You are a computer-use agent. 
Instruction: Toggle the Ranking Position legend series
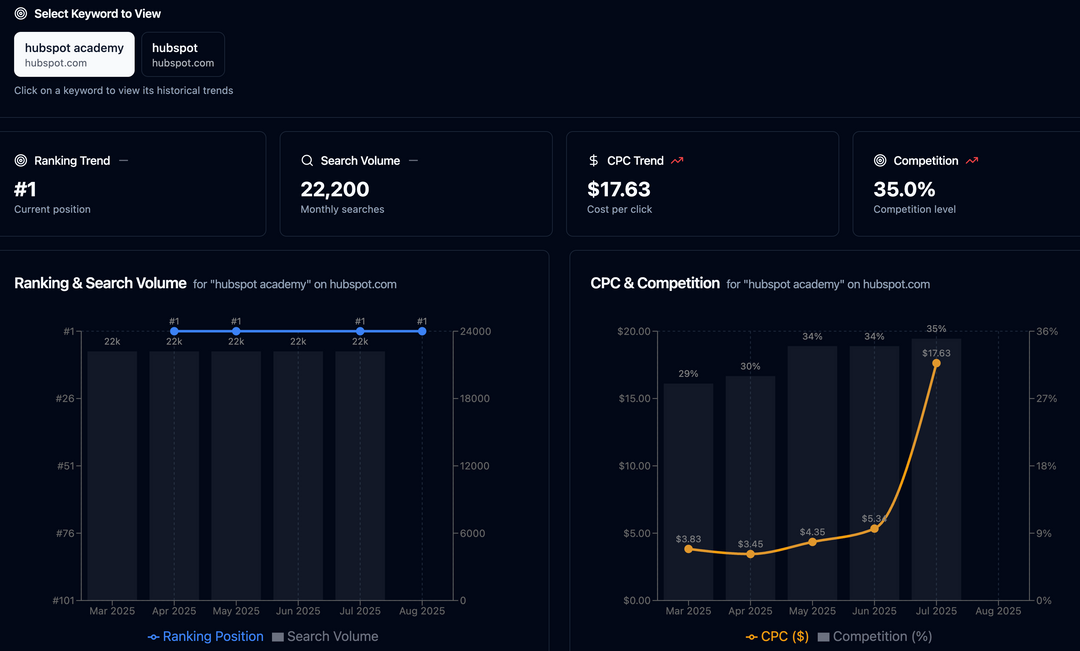point(206,636)
